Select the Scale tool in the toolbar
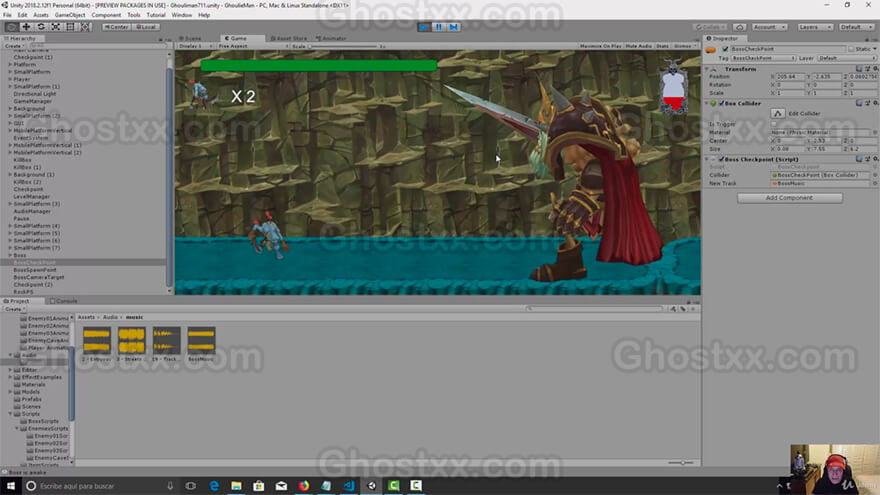This screenshot has height=495, width=880. (x=56, y=27)
